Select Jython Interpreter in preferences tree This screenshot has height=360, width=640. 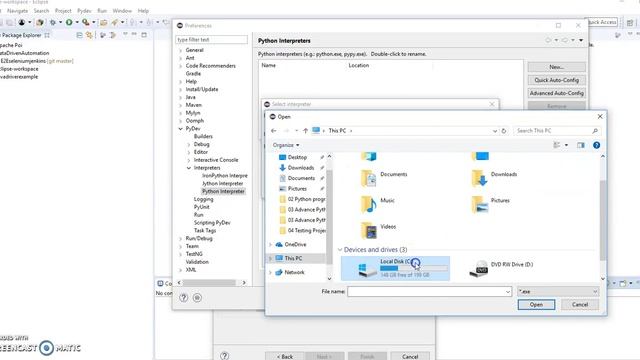pyautogui.click(x=222, y=184)
